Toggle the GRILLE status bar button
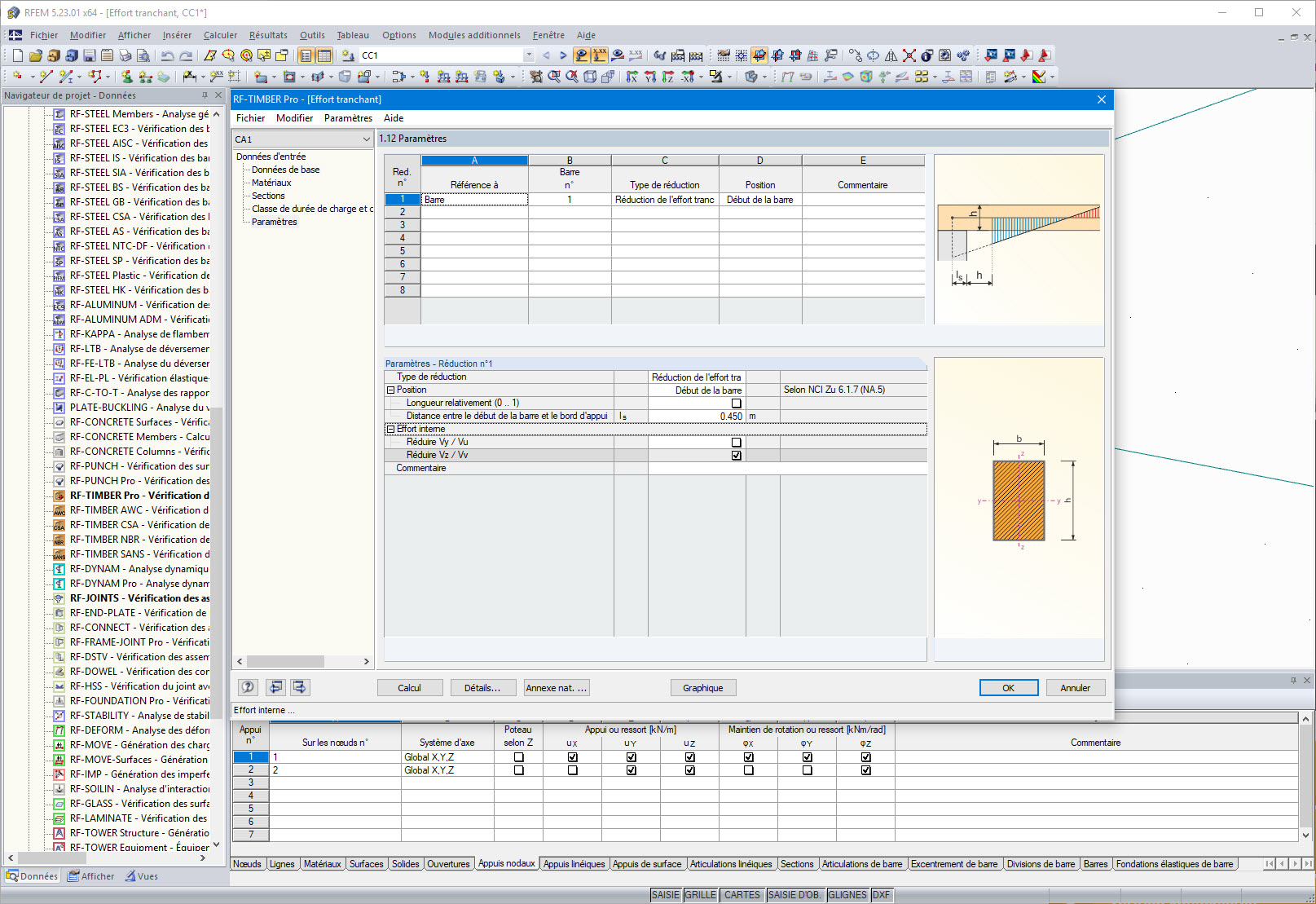This screenshot has height=904, width=1316. [701, 895]
